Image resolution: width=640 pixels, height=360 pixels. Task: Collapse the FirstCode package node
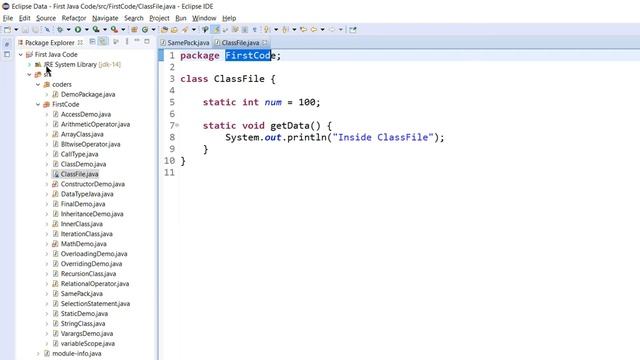click(x=38, y=104)
